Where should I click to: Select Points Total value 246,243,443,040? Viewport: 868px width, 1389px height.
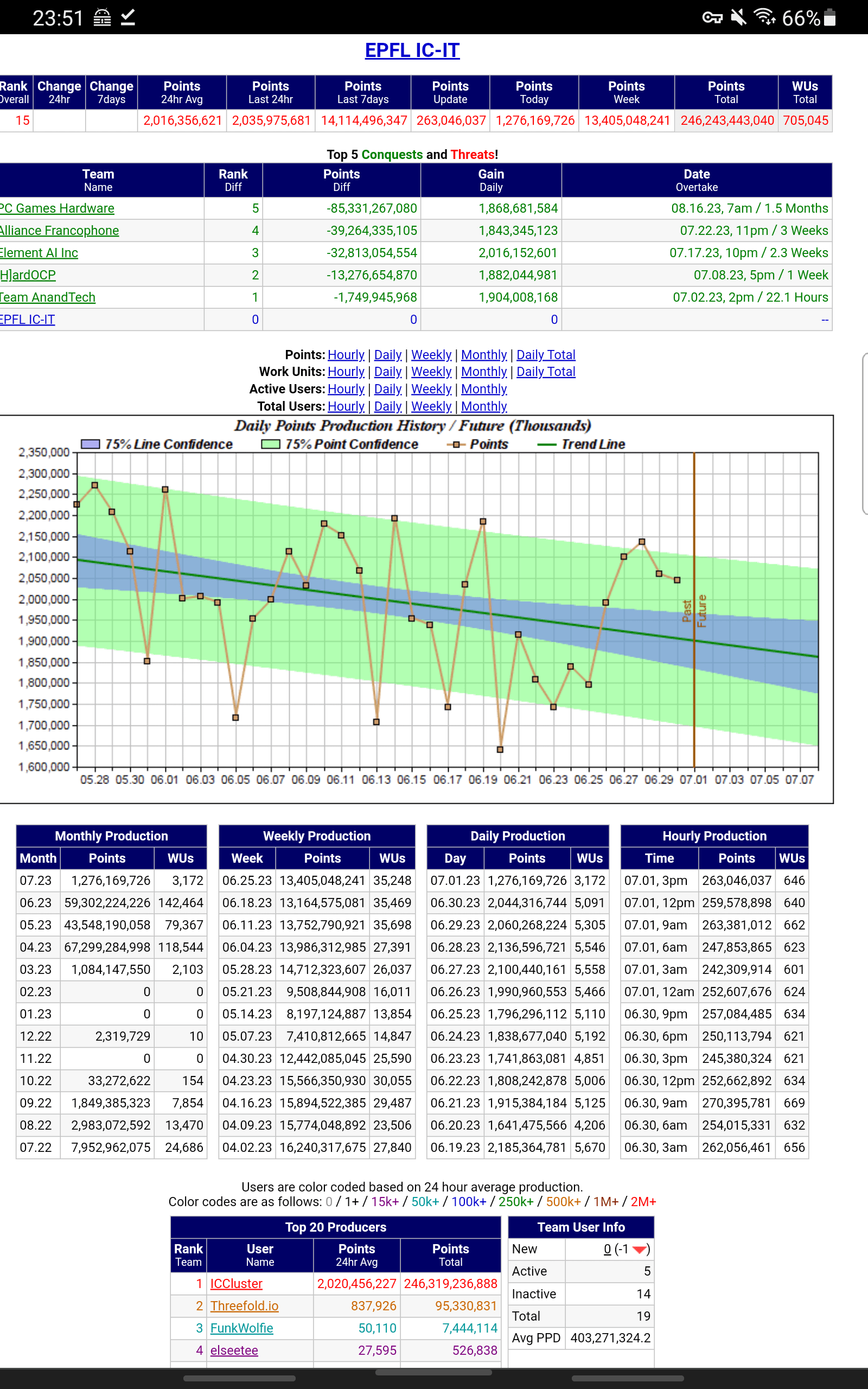tap(727, 120)
